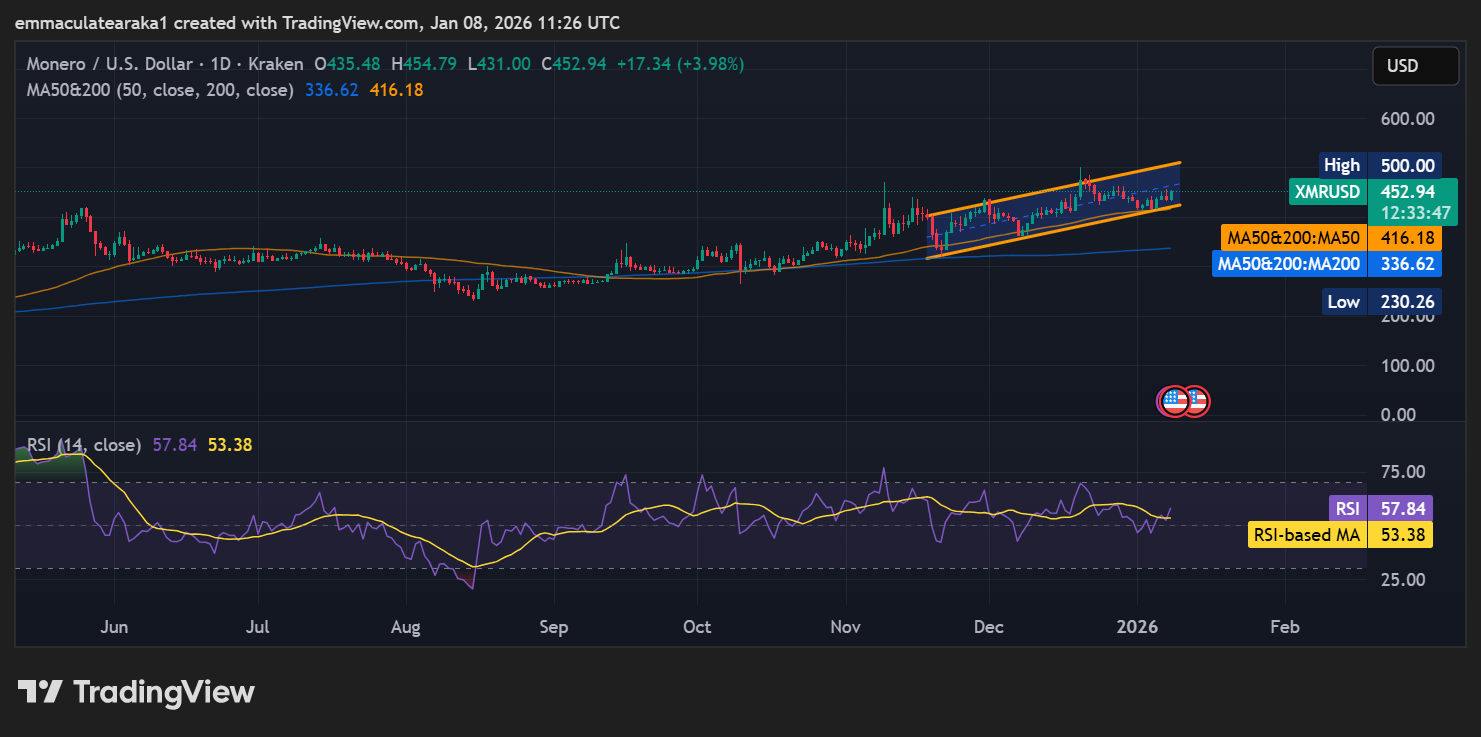Click the right US flag economic event icon
The height and width of the screenshot is (737, 1481).
click(1196, 401)
